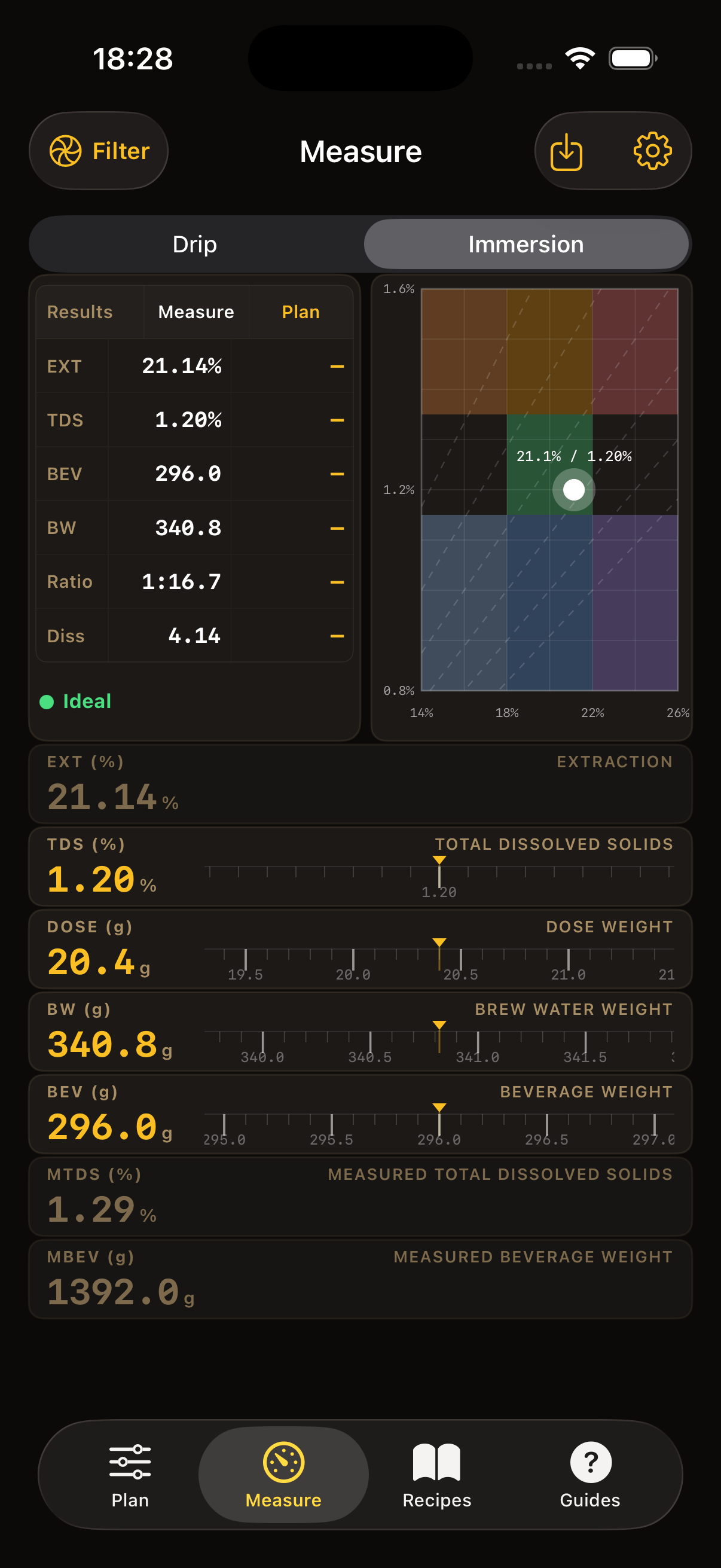Image resolution: width=721 pixels, height=1568 pixels.
Task: Open the Filter options
Action: pos(98,151)
